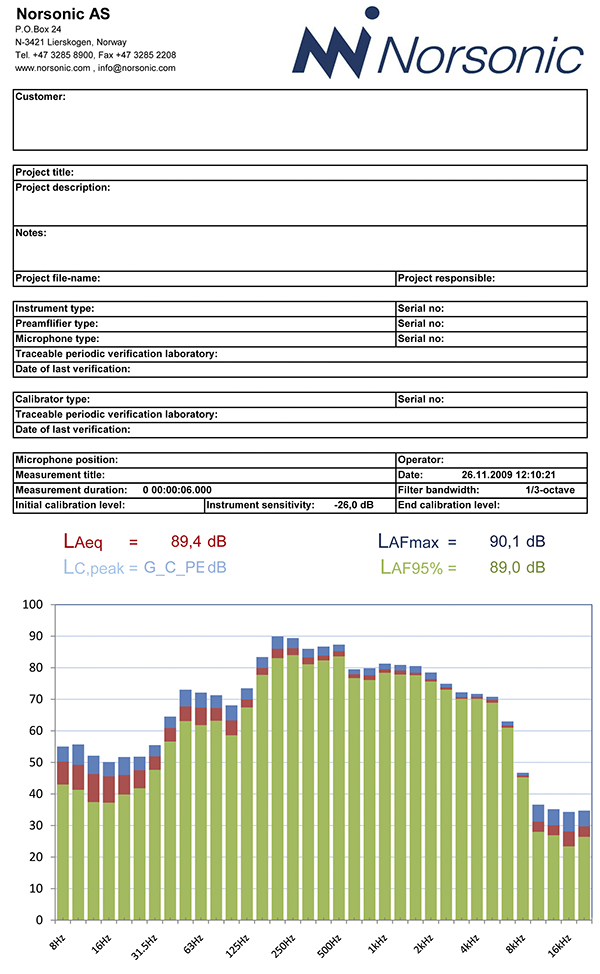Click the 4kHz axis label
This screenshot has height=974, width=600.
(x=470, y=944)
